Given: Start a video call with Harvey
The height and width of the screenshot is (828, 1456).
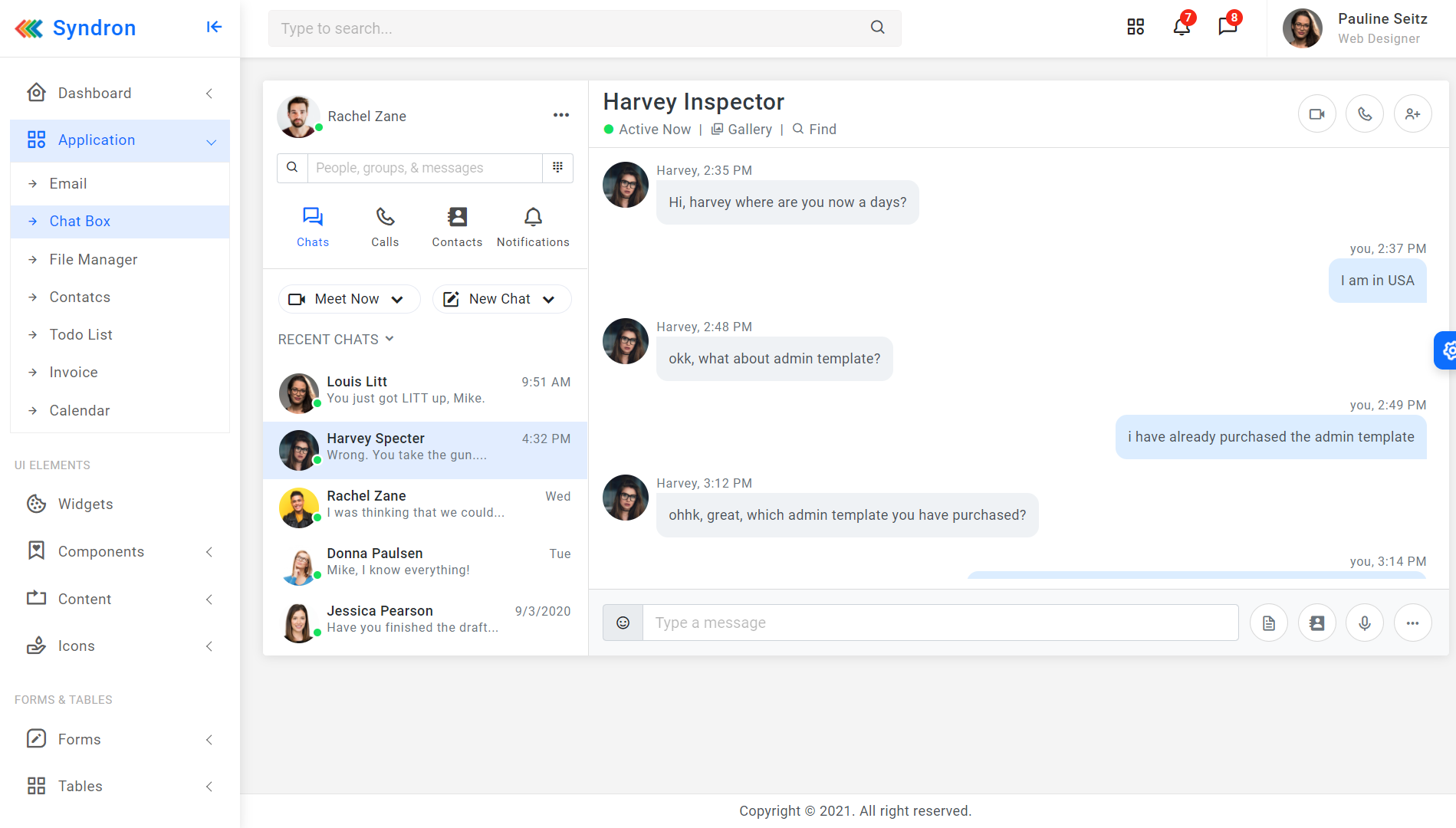Looking at the screenshot, I should coord(1316,114).
